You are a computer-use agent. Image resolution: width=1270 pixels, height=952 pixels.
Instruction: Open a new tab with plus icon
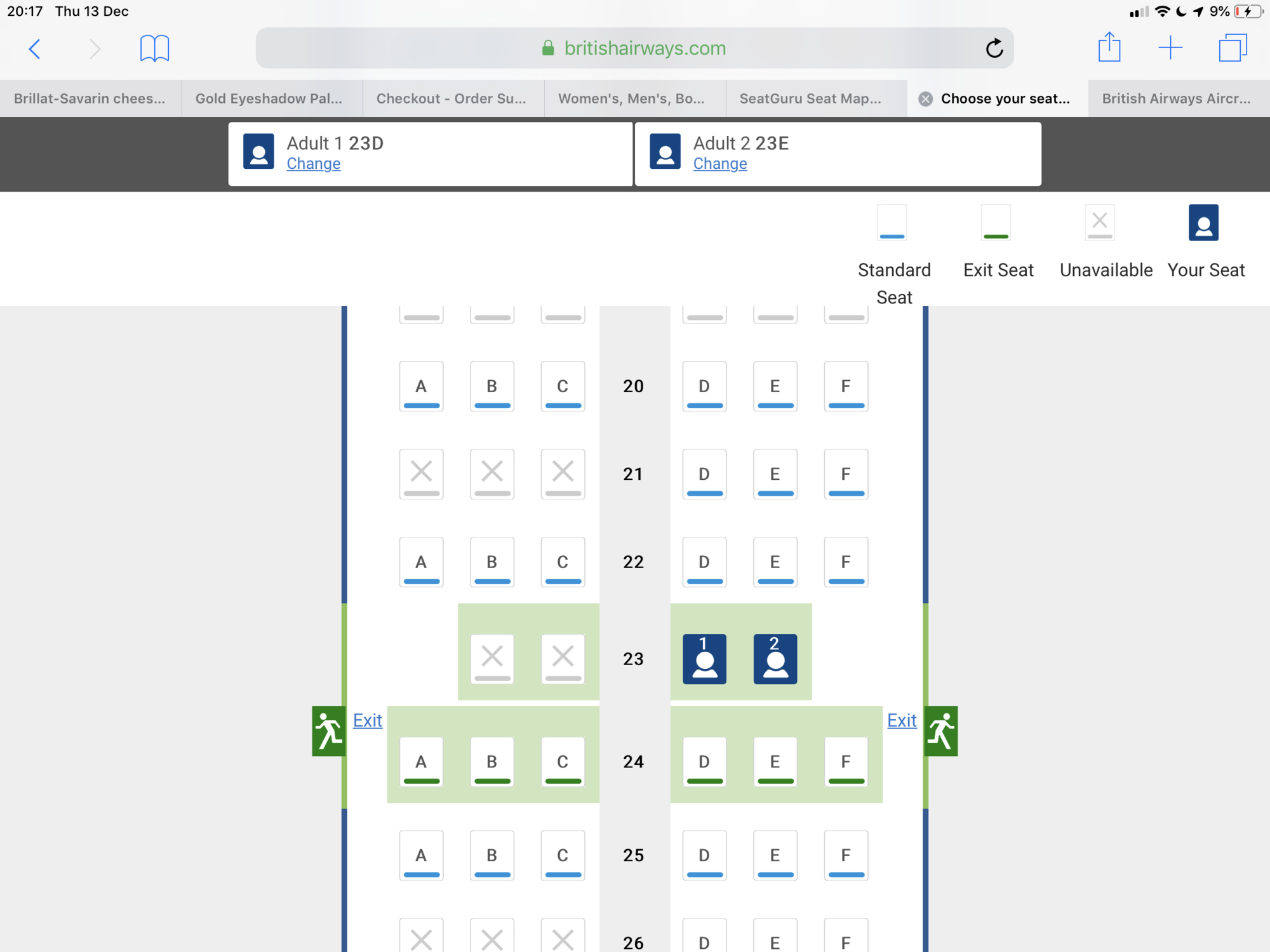pos(1170,48)
